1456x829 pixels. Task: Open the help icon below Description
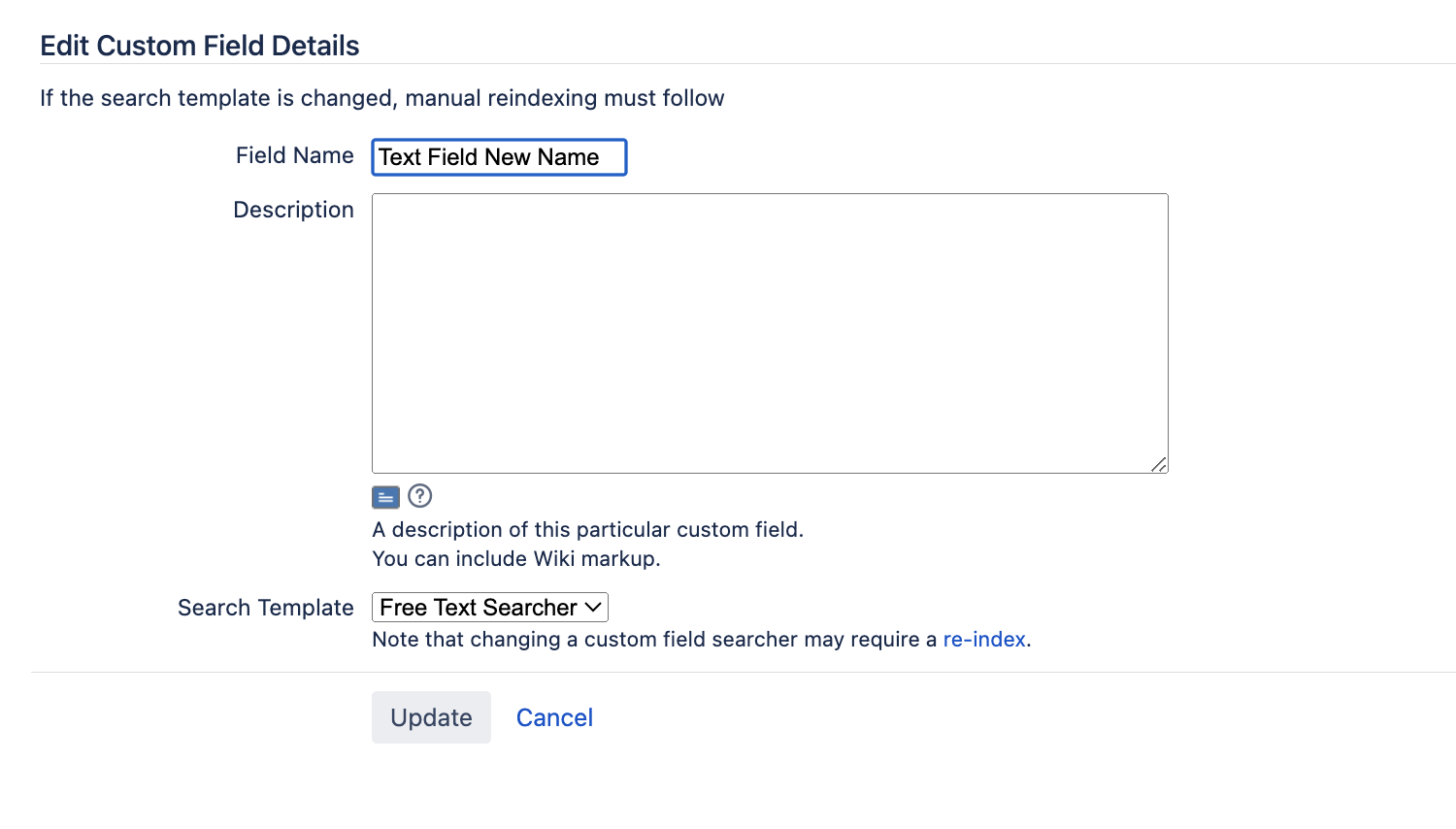click(419, 496)
